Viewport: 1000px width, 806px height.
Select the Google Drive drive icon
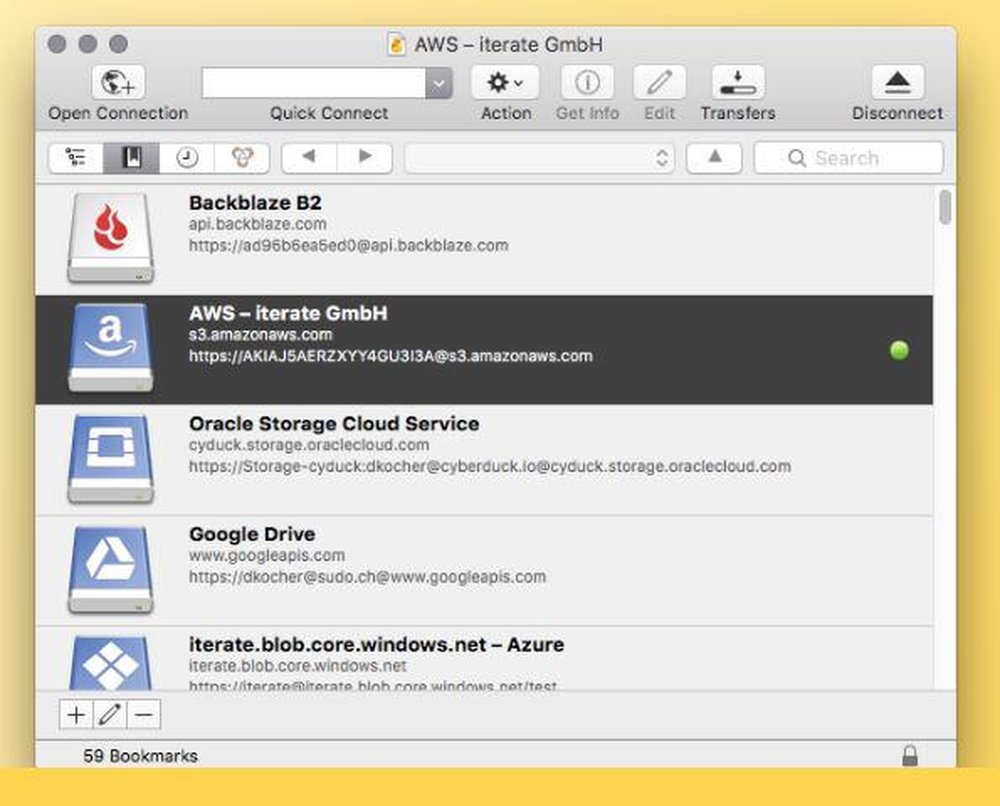pos(111,569)
